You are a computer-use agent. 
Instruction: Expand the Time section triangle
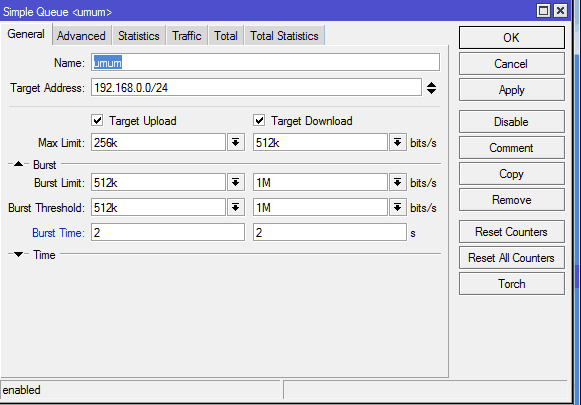point(19,254)
